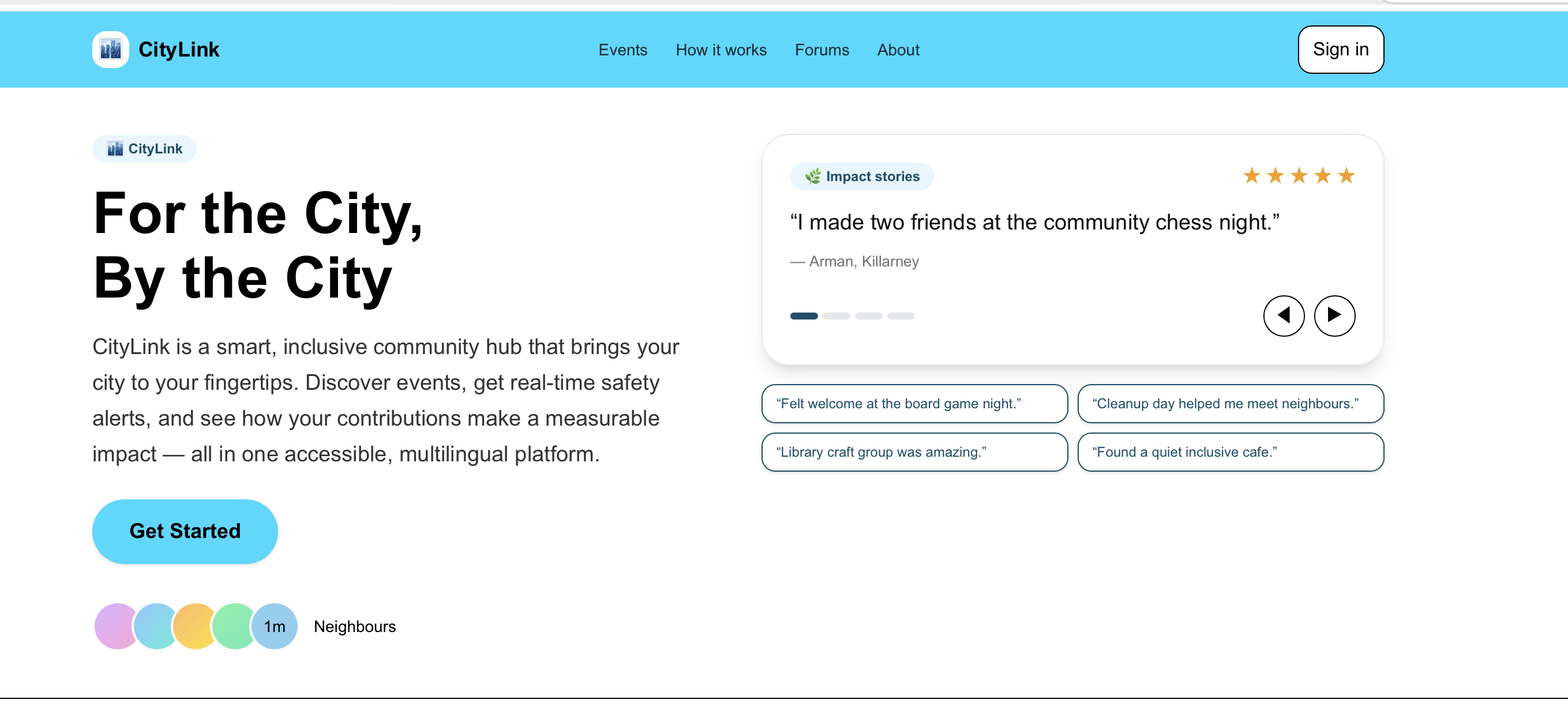Click the small CityLink badge icon
This screenshot has height=707, width=1568.
(x=115, y=148)
